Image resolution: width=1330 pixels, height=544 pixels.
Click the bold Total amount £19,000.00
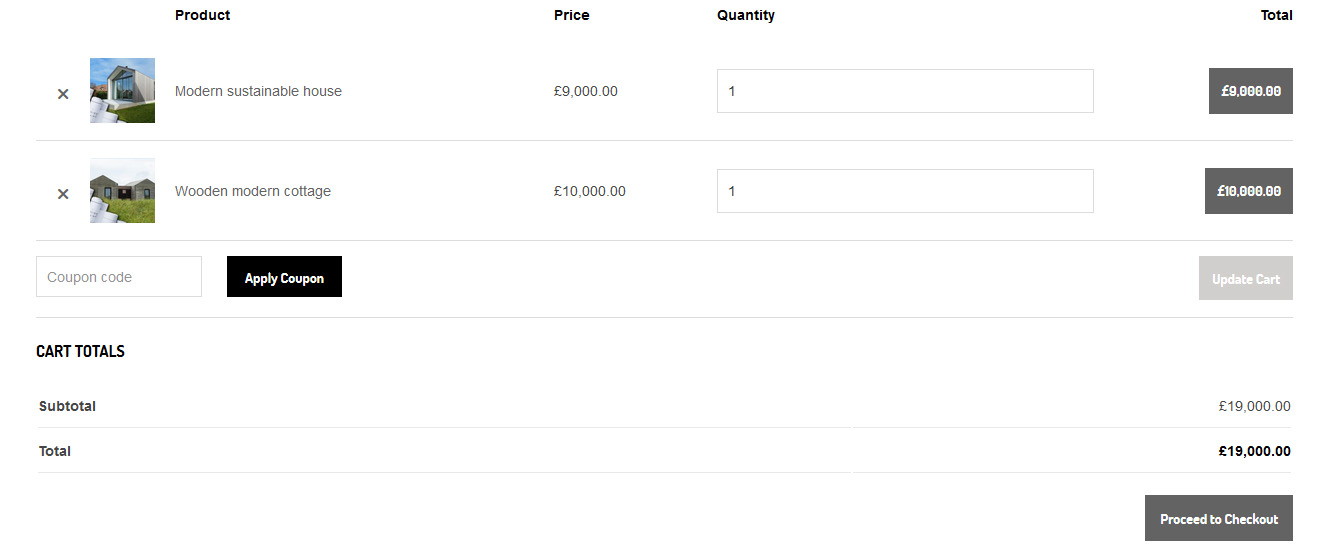1255,451
